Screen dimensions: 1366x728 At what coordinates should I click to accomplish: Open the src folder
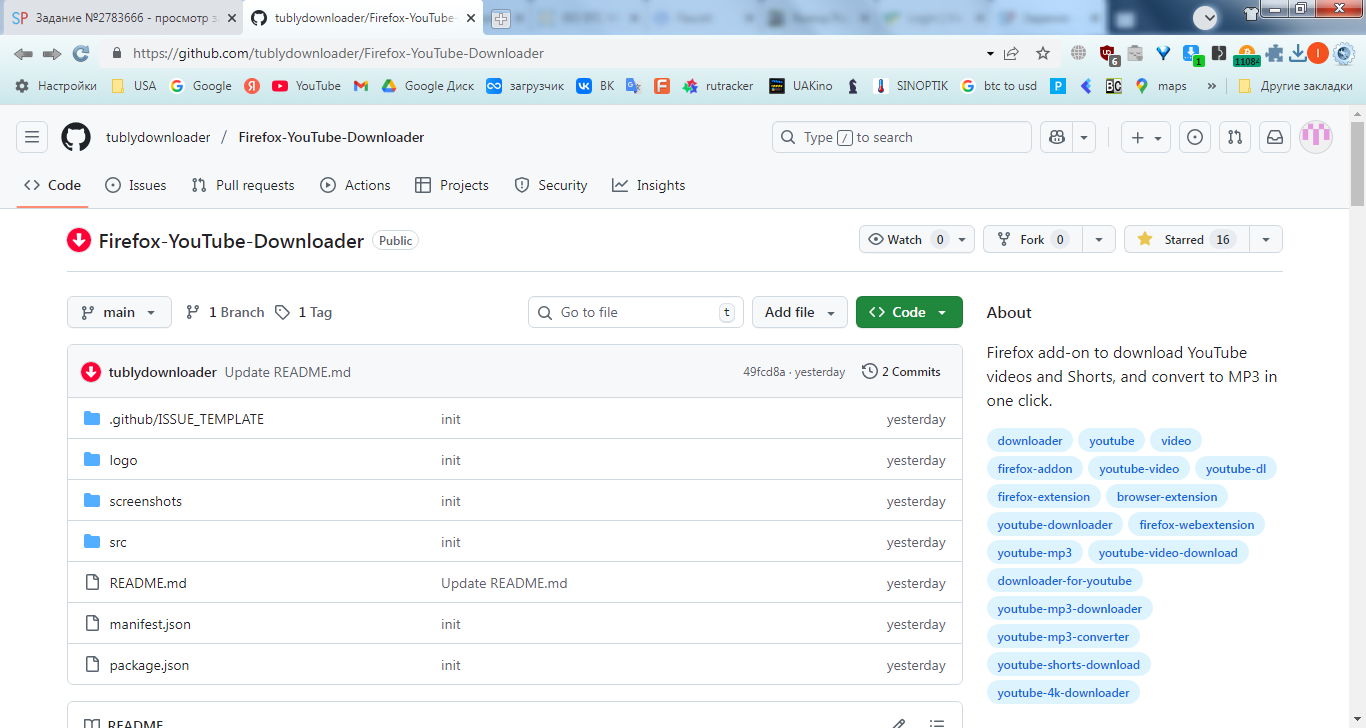[118, 542]
